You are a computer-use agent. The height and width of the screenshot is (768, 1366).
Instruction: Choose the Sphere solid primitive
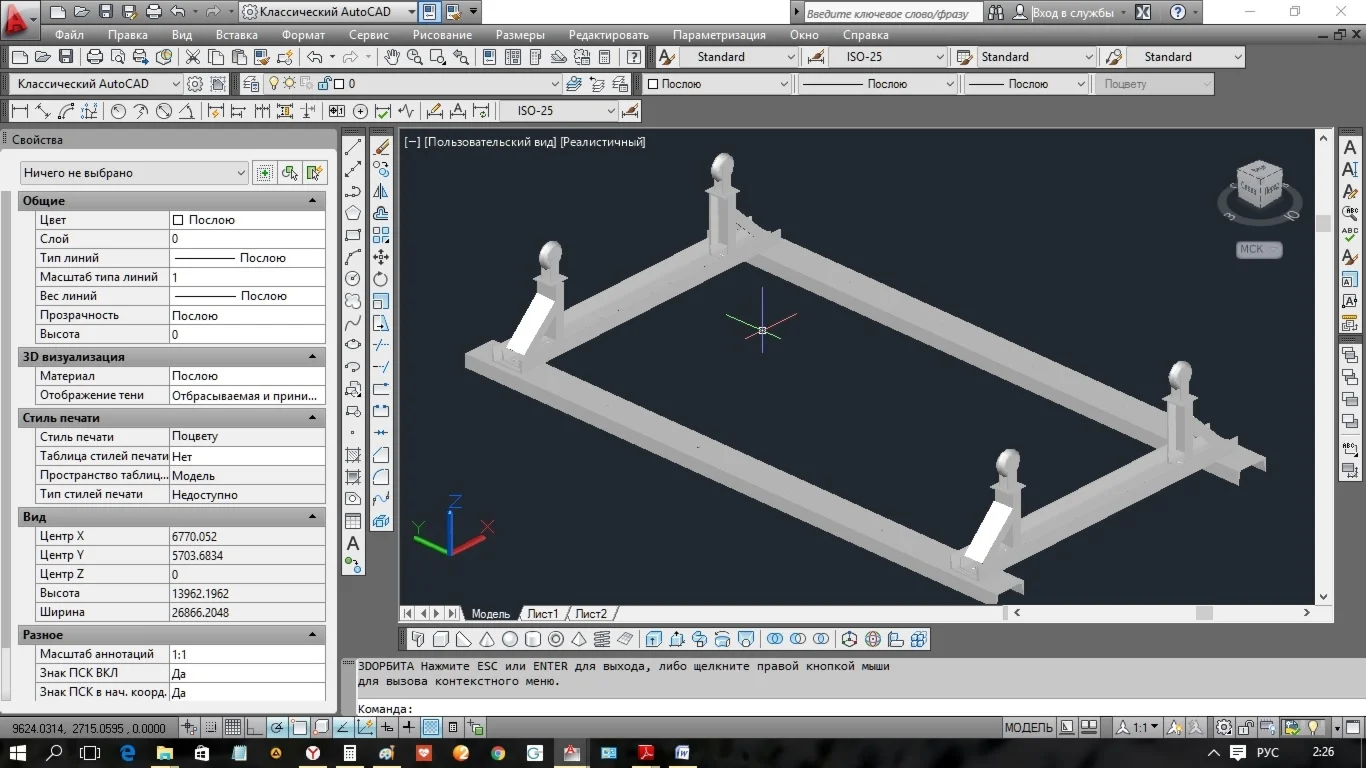[510, 639]
